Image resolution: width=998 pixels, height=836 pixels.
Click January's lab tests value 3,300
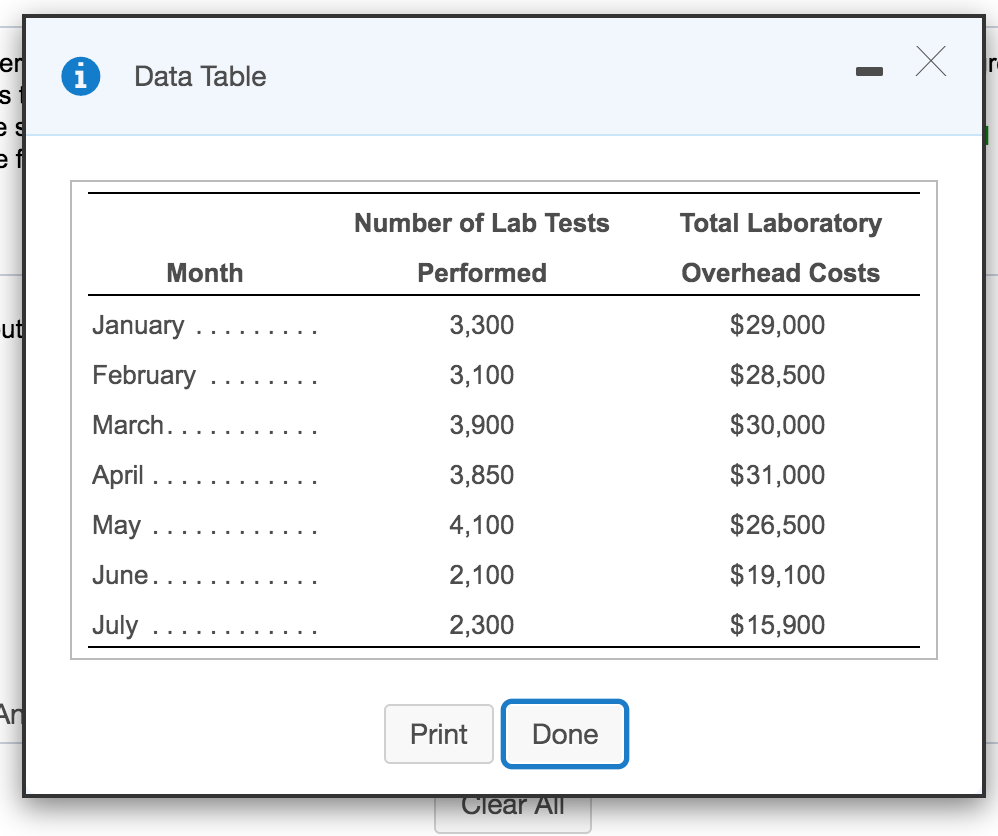[482, 325]
